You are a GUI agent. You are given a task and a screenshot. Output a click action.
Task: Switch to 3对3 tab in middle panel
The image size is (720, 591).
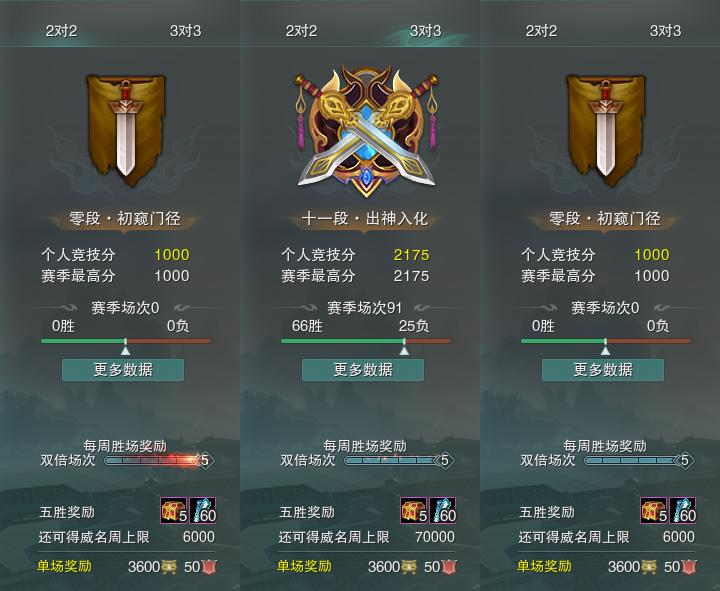[x=426, y=31]
